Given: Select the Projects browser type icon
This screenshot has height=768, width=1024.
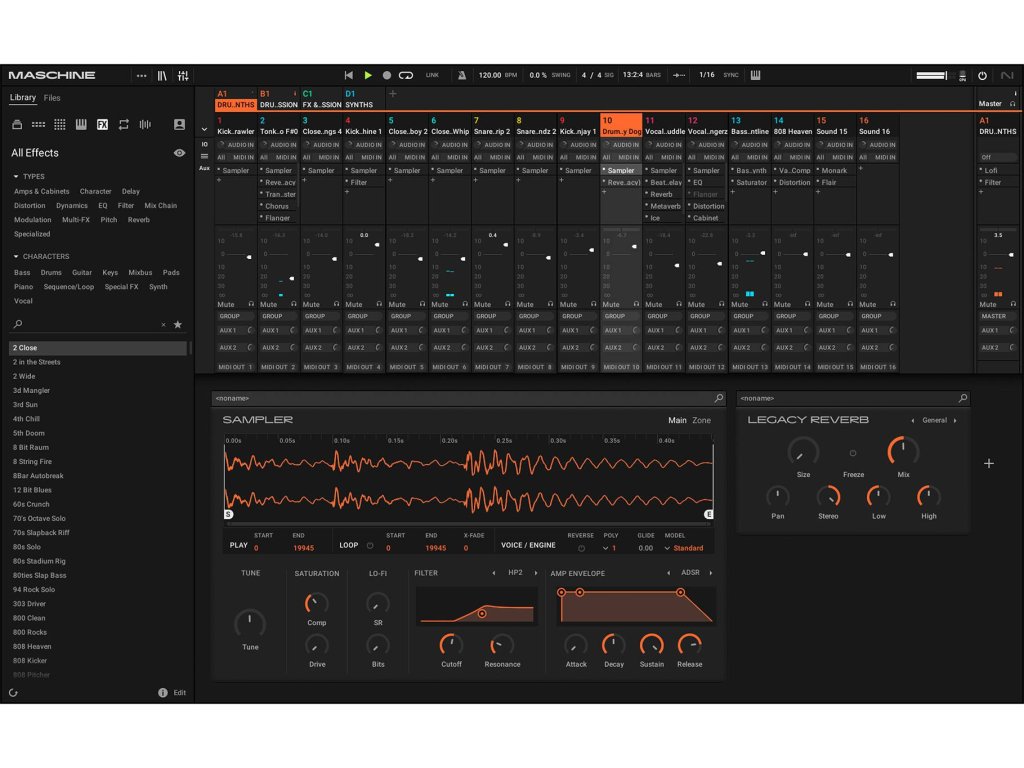Looking at the screenshot, I should [18, 124].
